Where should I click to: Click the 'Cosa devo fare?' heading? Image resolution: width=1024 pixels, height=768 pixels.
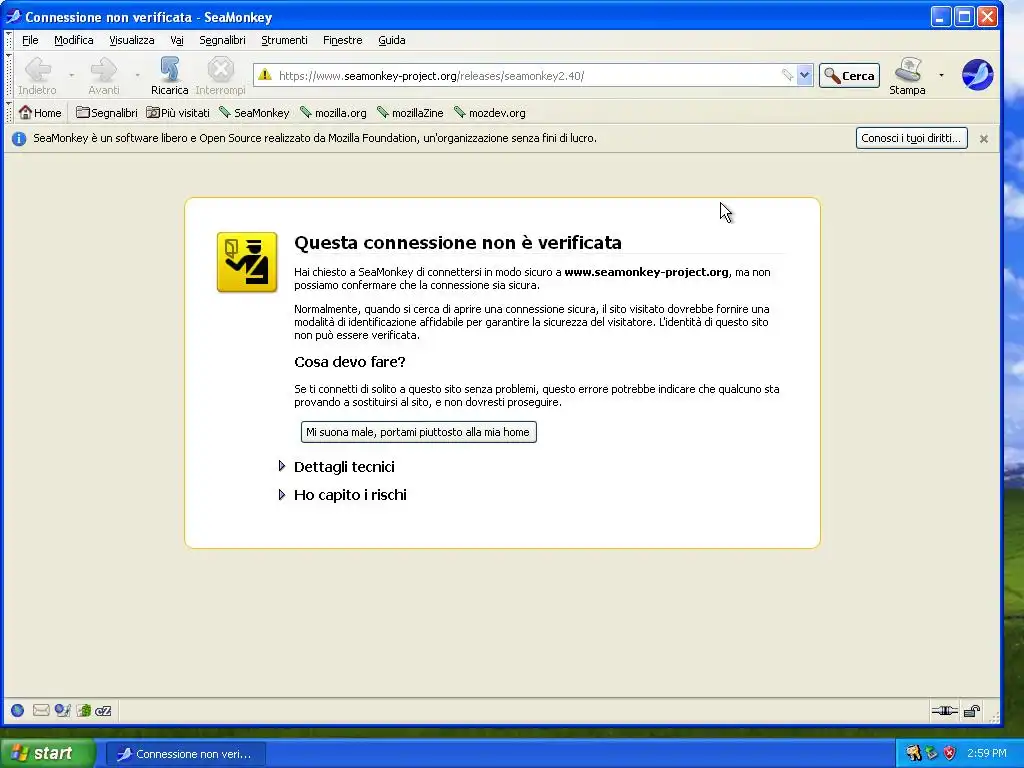click(349, 361)
